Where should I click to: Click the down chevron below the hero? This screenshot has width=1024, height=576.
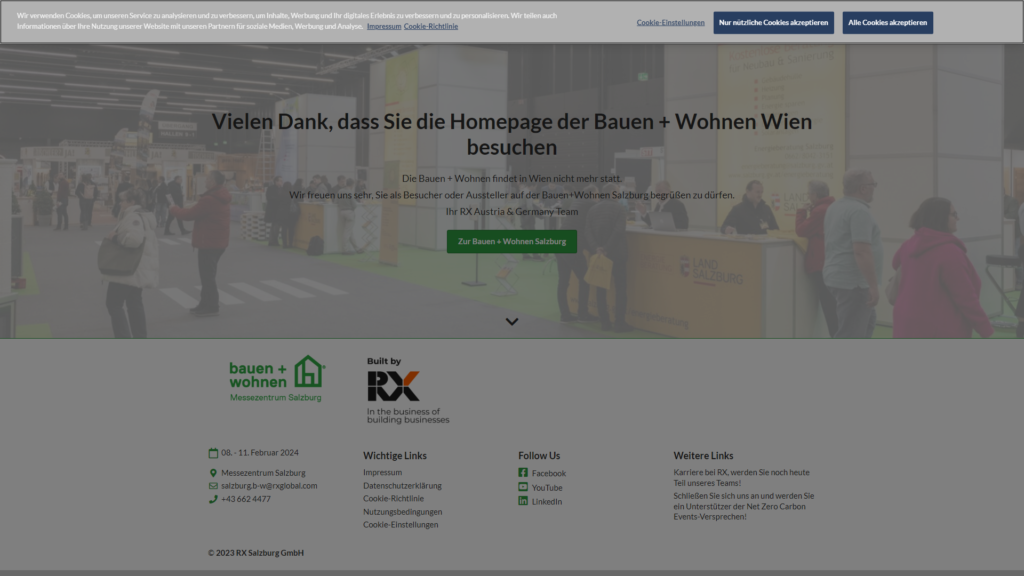(x=511, y=321)
